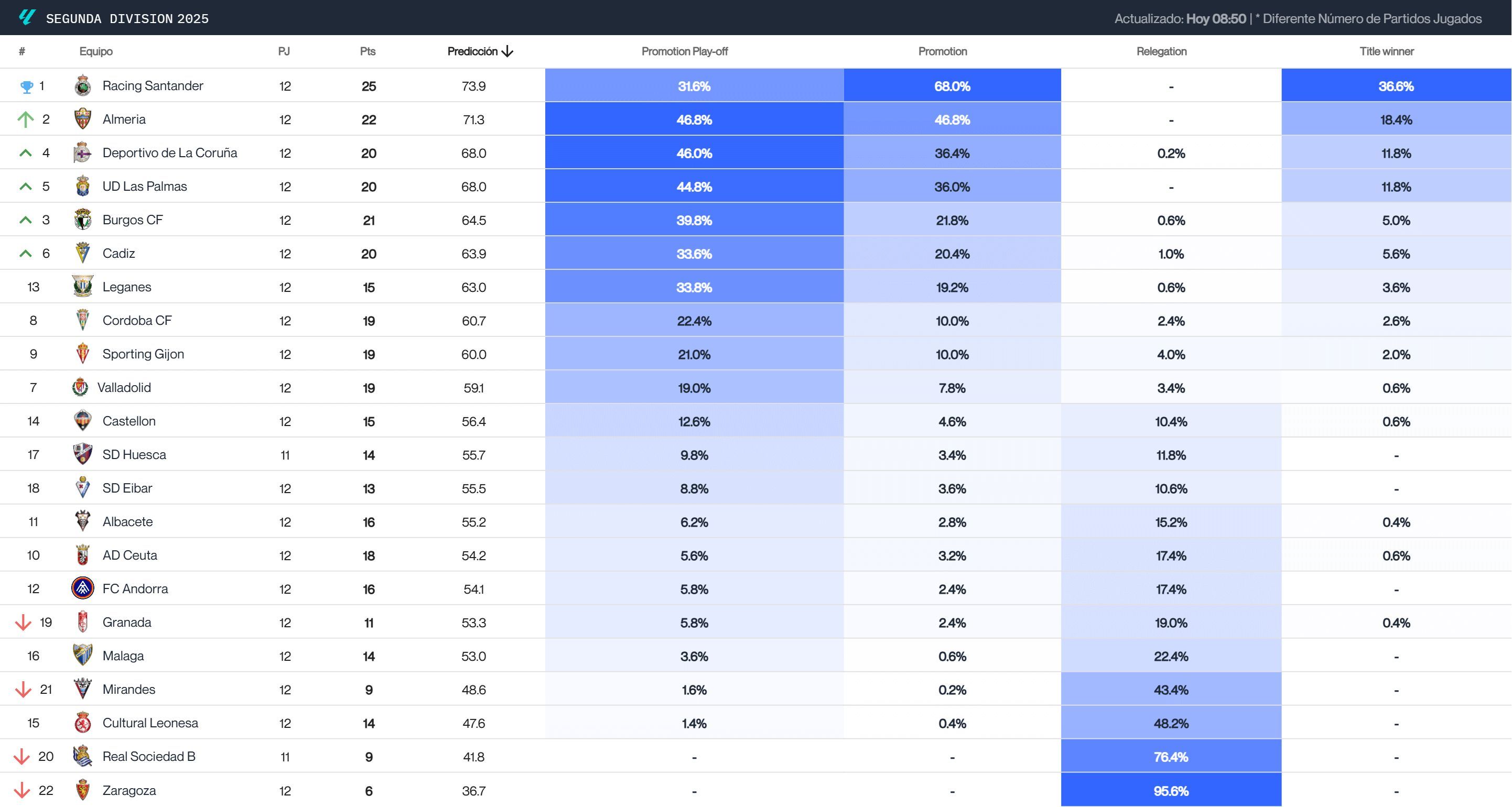
Task: Open the UD Las Palmas team link
Action: click(144, 187)
